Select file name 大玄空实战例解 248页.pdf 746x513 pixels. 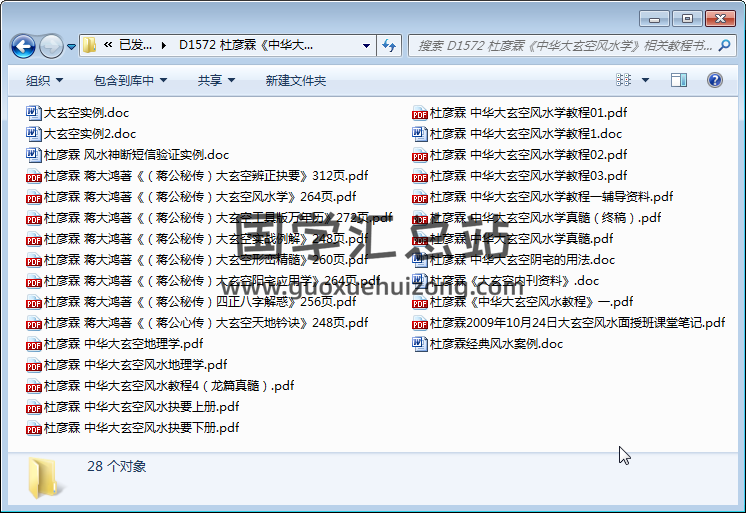tap(206, 239)
